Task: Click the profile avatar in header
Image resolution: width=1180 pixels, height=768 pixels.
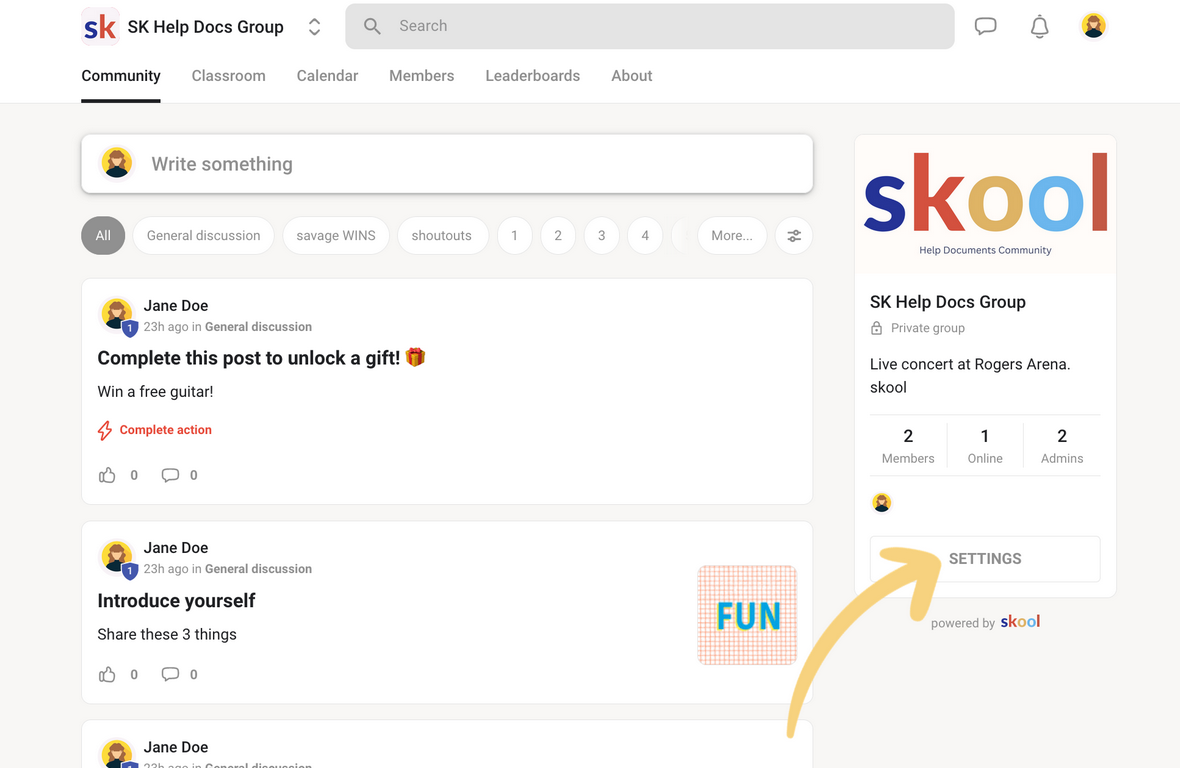Action: [1093, 26]
